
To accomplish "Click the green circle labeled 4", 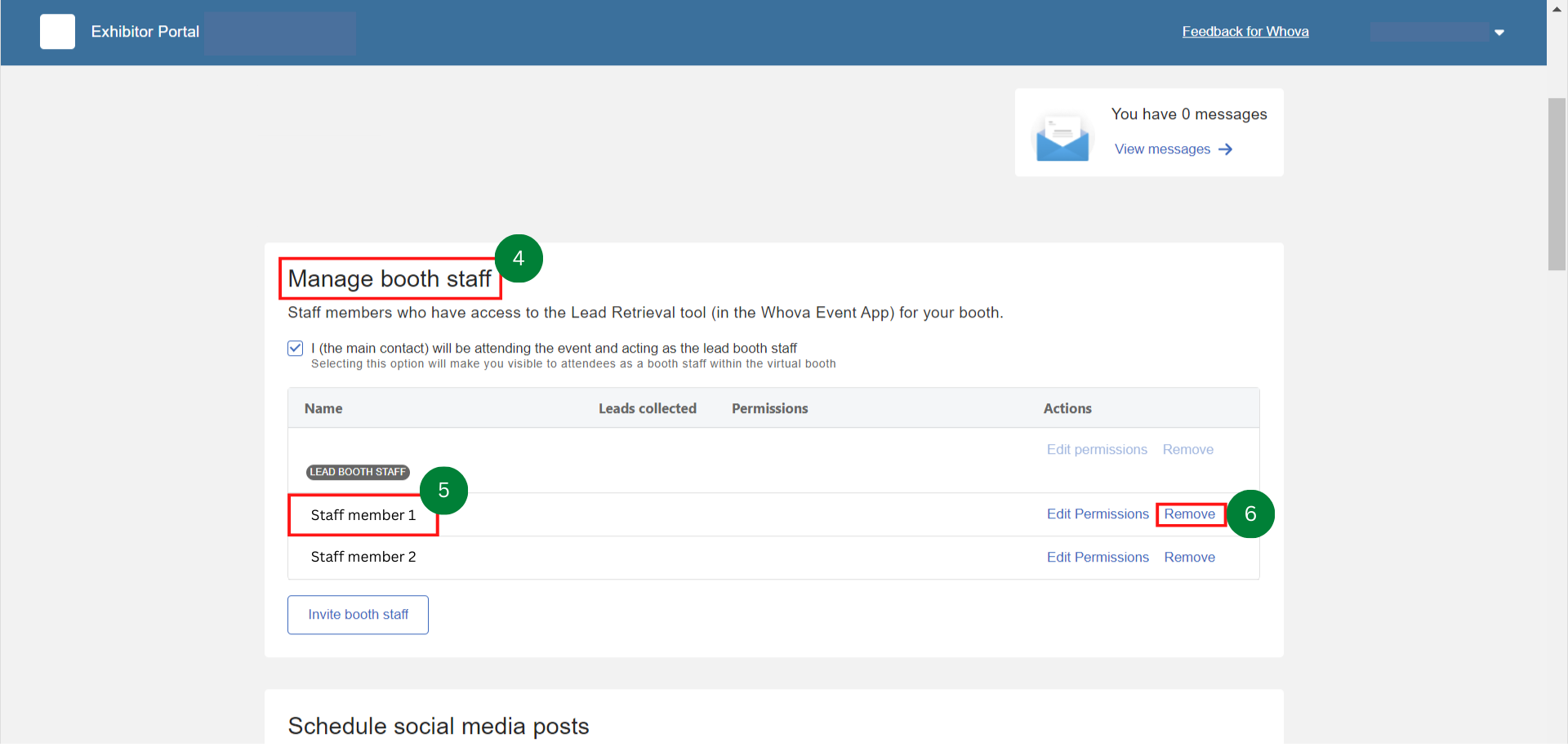I will pyautogui.click(x=519, y=258).
